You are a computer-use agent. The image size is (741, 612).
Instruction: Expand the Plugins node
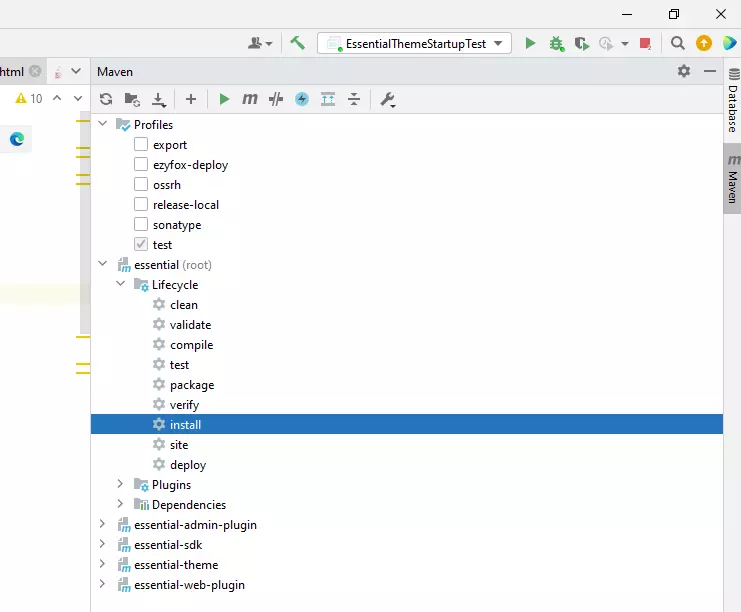pyautogui.click(x=121, y=485)
